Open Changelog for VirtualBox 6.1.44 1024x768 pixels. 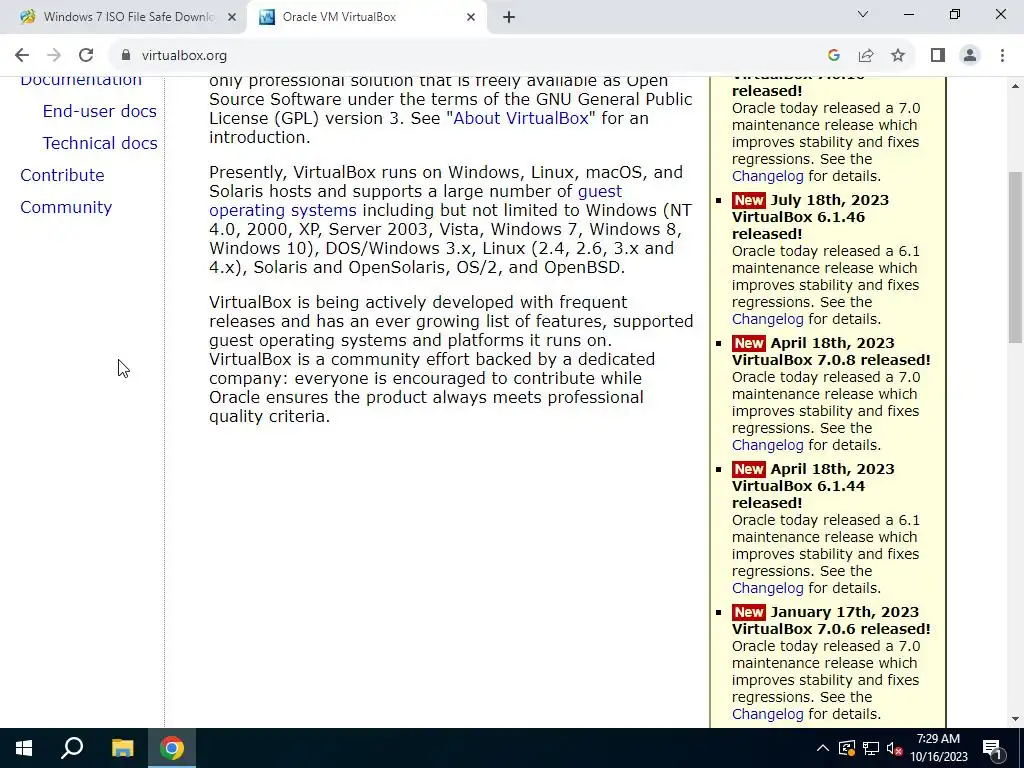(x=767, y=588)
